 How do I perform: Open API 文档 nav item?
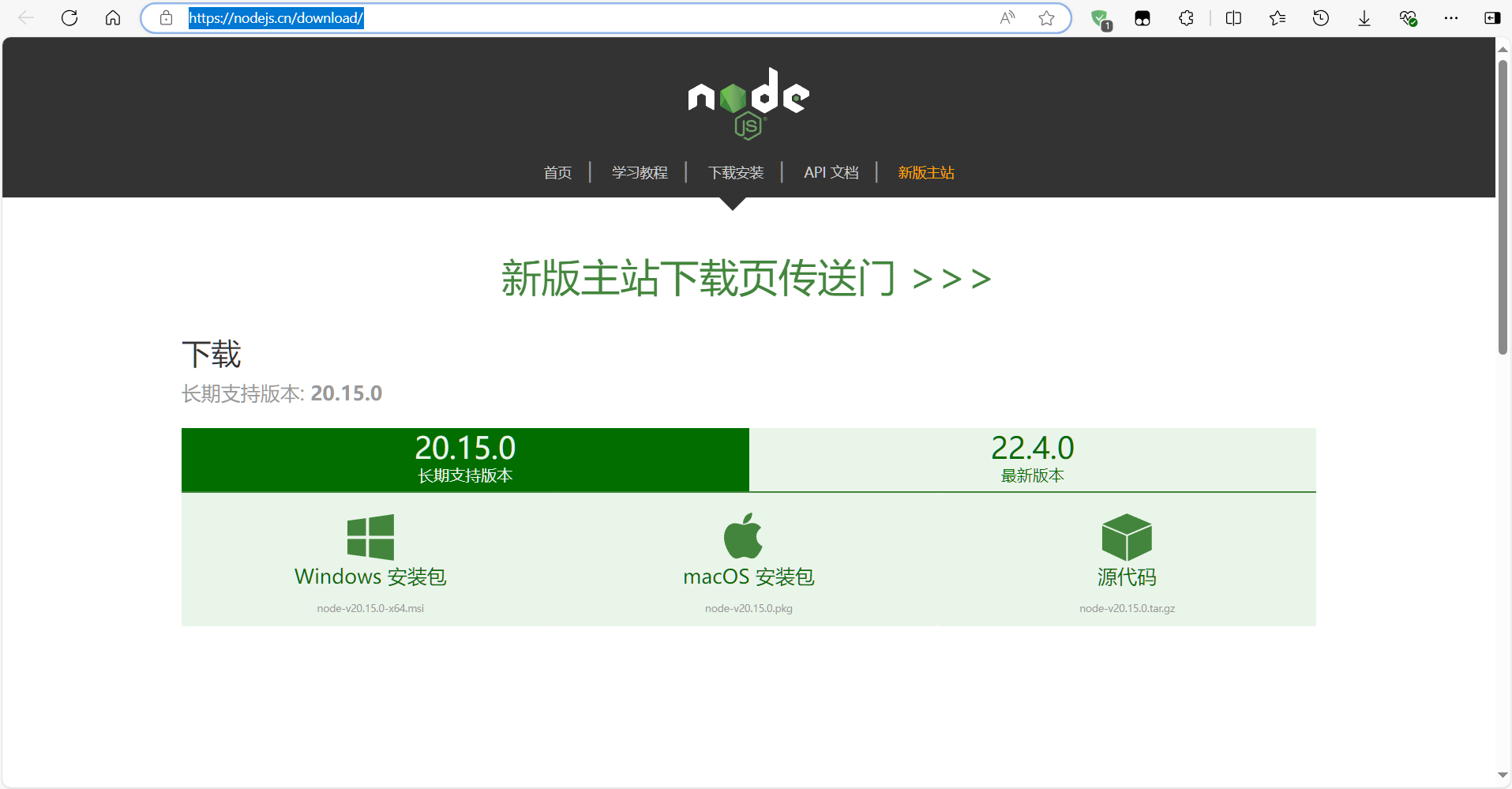coord(831,172)
